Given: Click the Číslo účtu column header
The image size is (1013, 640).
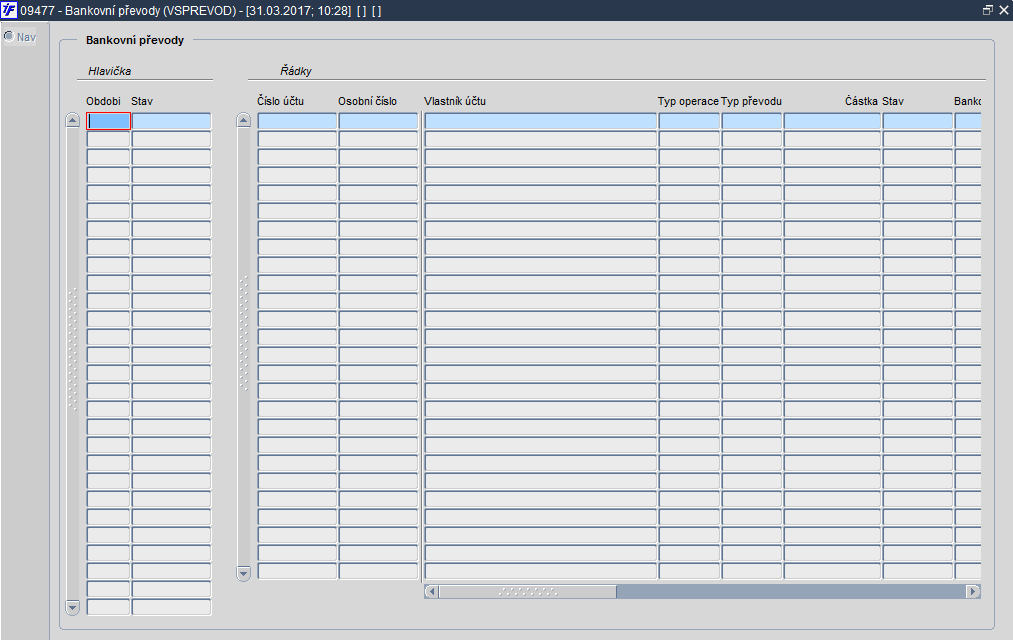Looking at the screenshot, I should point(280,101).
